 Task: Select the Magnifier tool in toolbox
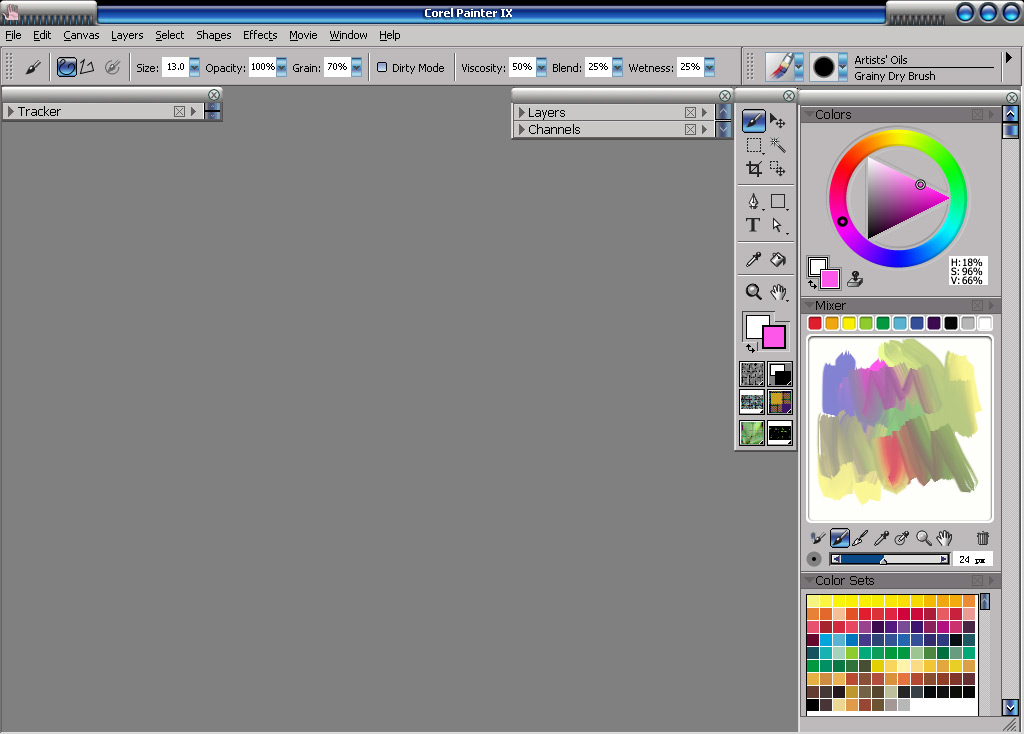(x=754, y=292)
